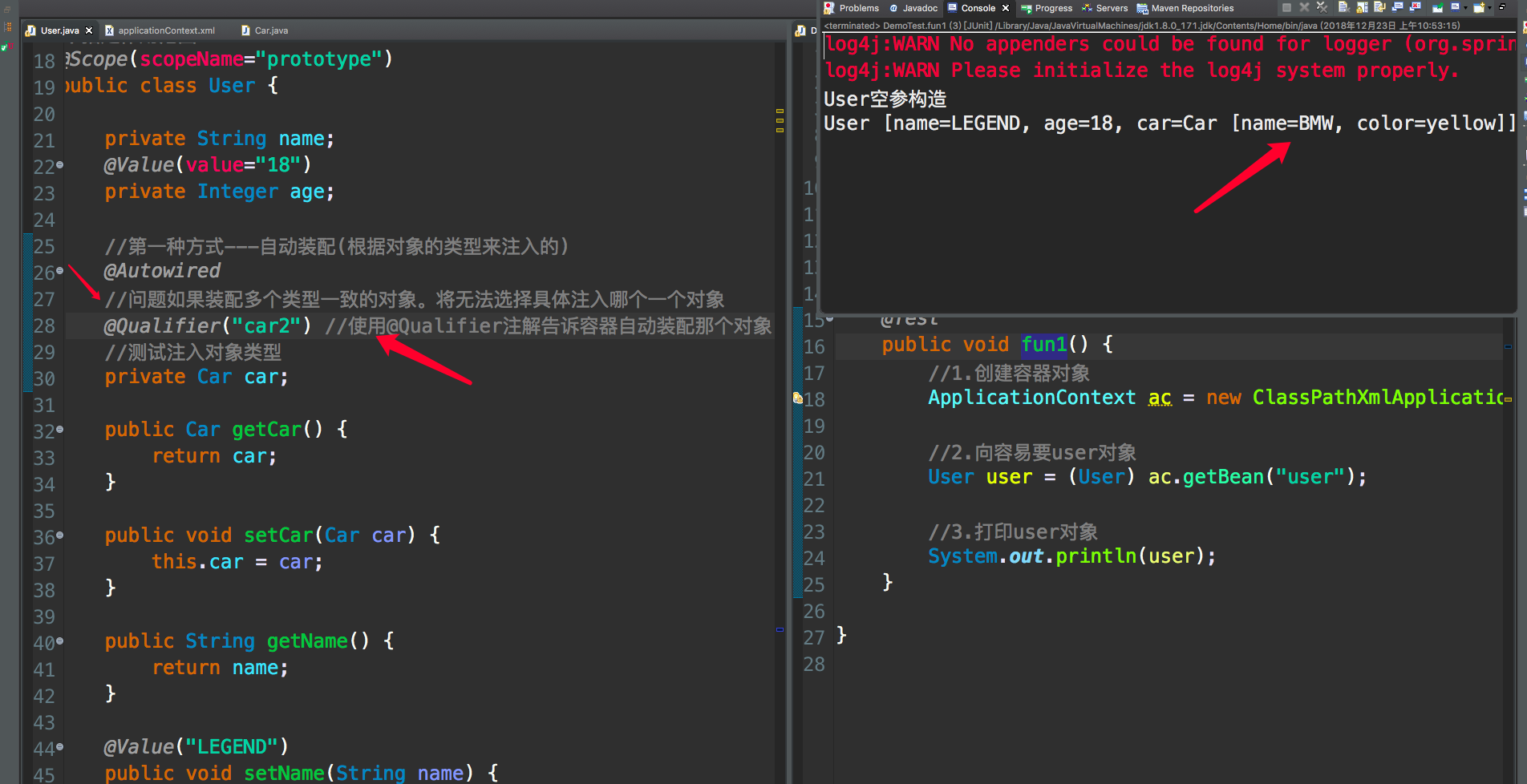Collapse code fold at line 22

[59, 165]
